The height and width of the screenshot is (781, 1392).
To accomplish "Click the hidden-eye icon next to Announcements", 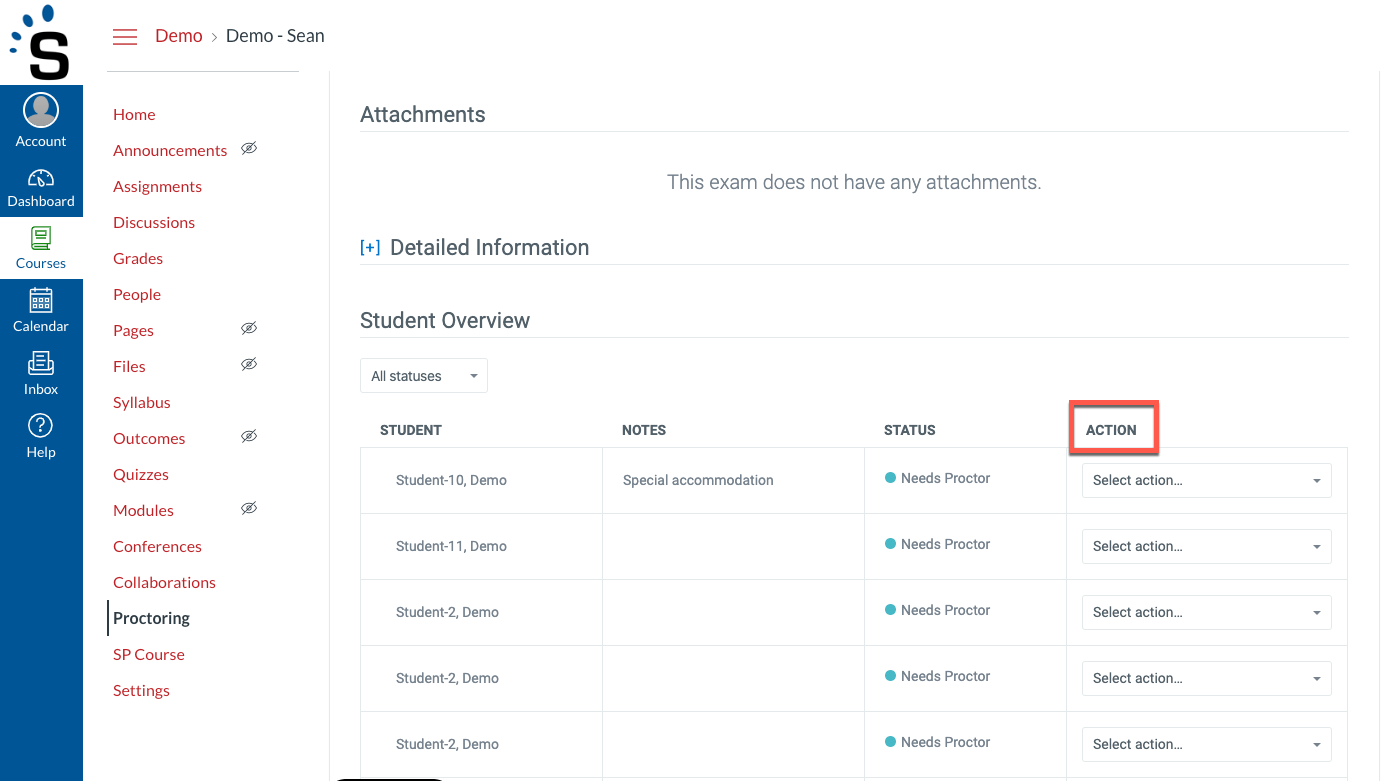I will [x=249, y=149].
